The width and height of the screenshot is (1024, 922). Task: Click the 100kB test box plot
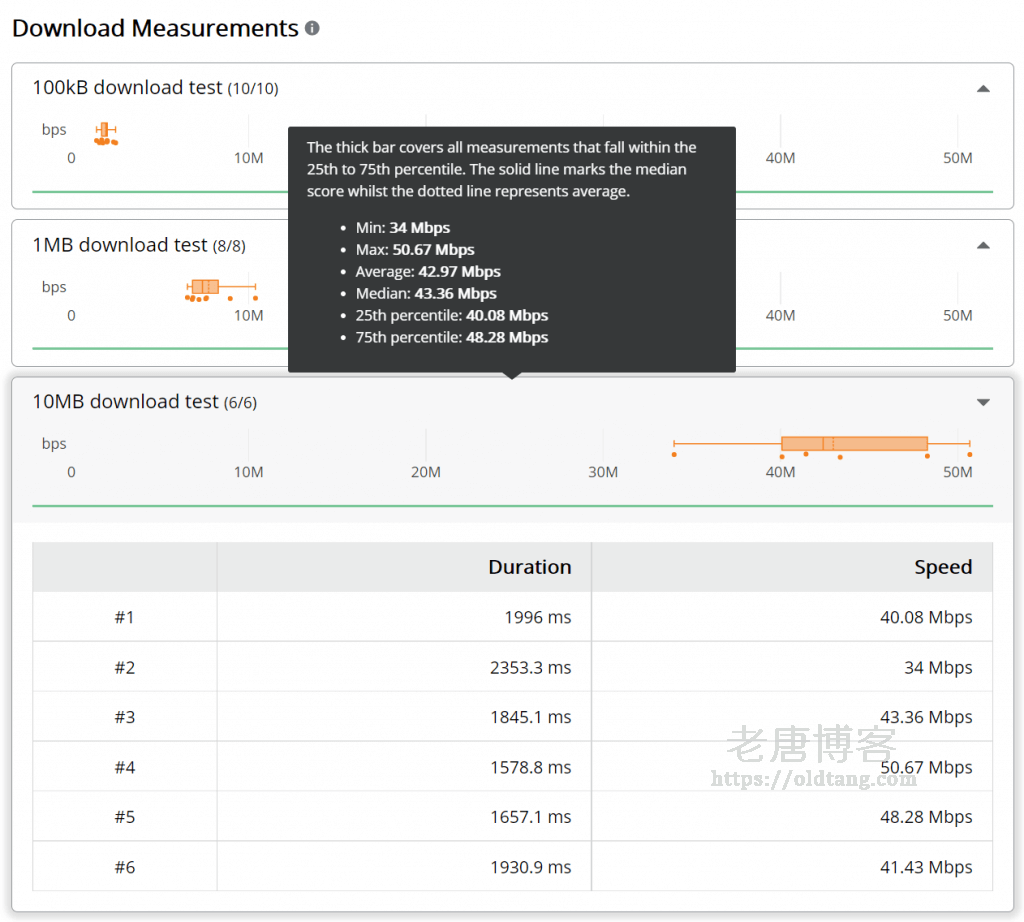click(x=106, y=133)
